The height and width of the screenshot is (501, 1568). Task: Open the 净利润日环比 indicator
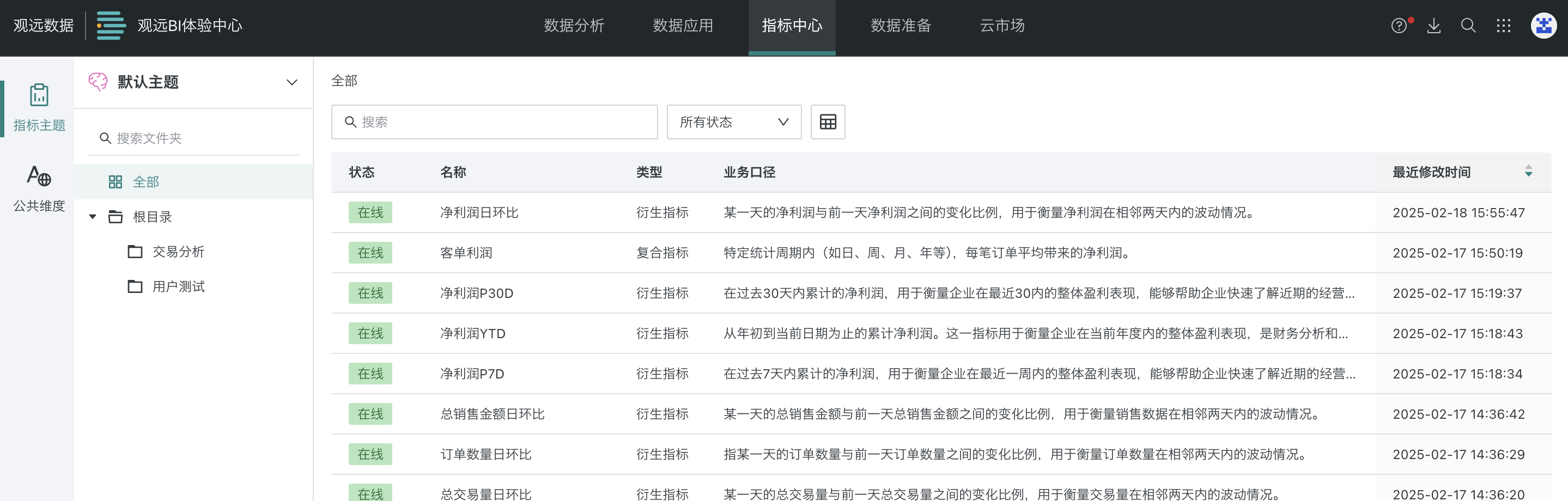click(x=479, y=212)
